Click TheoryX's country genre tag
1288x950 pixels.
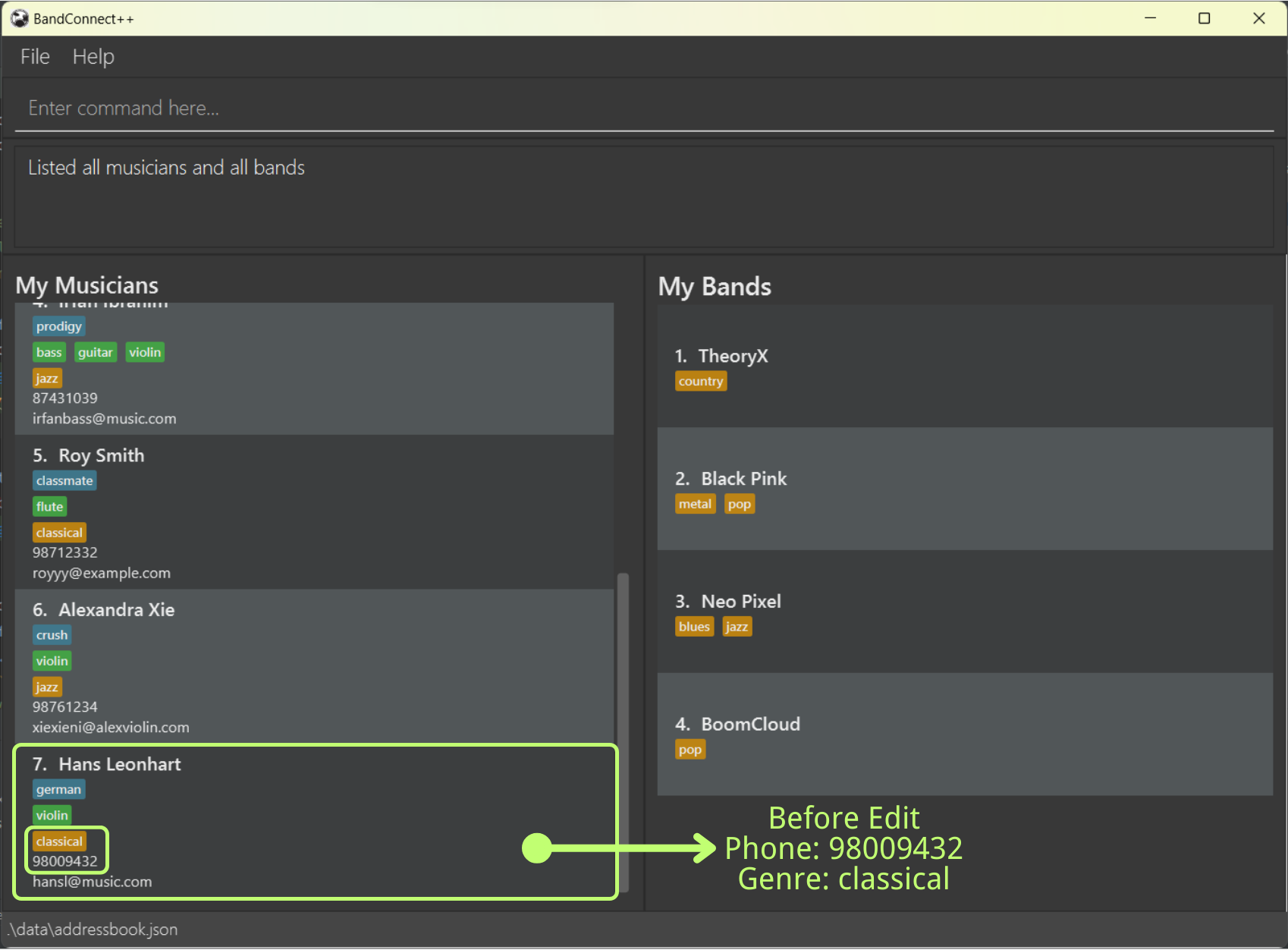701,381
